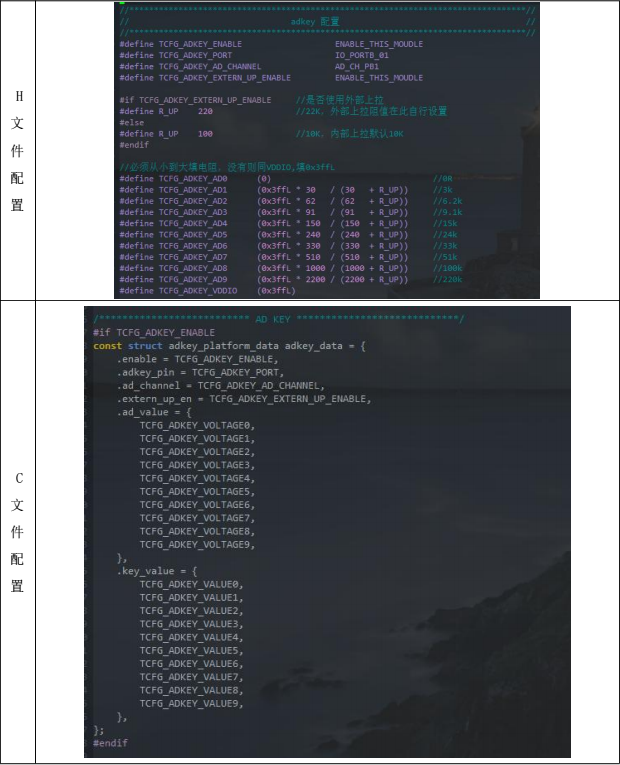Select the 'TCFG_ADKEY_VDDIO' define line
Image resolution: width=620 pixels, height=765 pixels.
pyautogui.click(x=207, y=291)
